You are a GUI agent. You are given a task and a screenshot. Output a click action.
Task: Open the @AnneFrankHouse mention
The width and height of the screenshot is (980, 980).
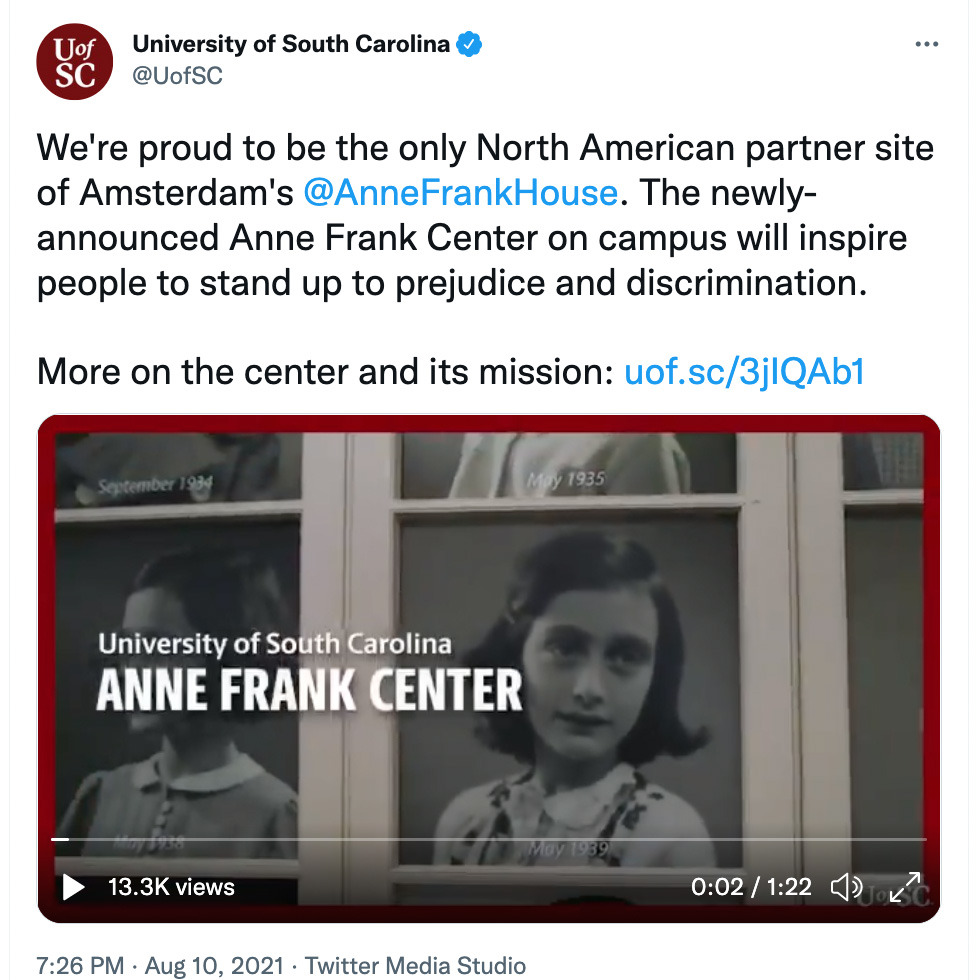coord(460,191)
